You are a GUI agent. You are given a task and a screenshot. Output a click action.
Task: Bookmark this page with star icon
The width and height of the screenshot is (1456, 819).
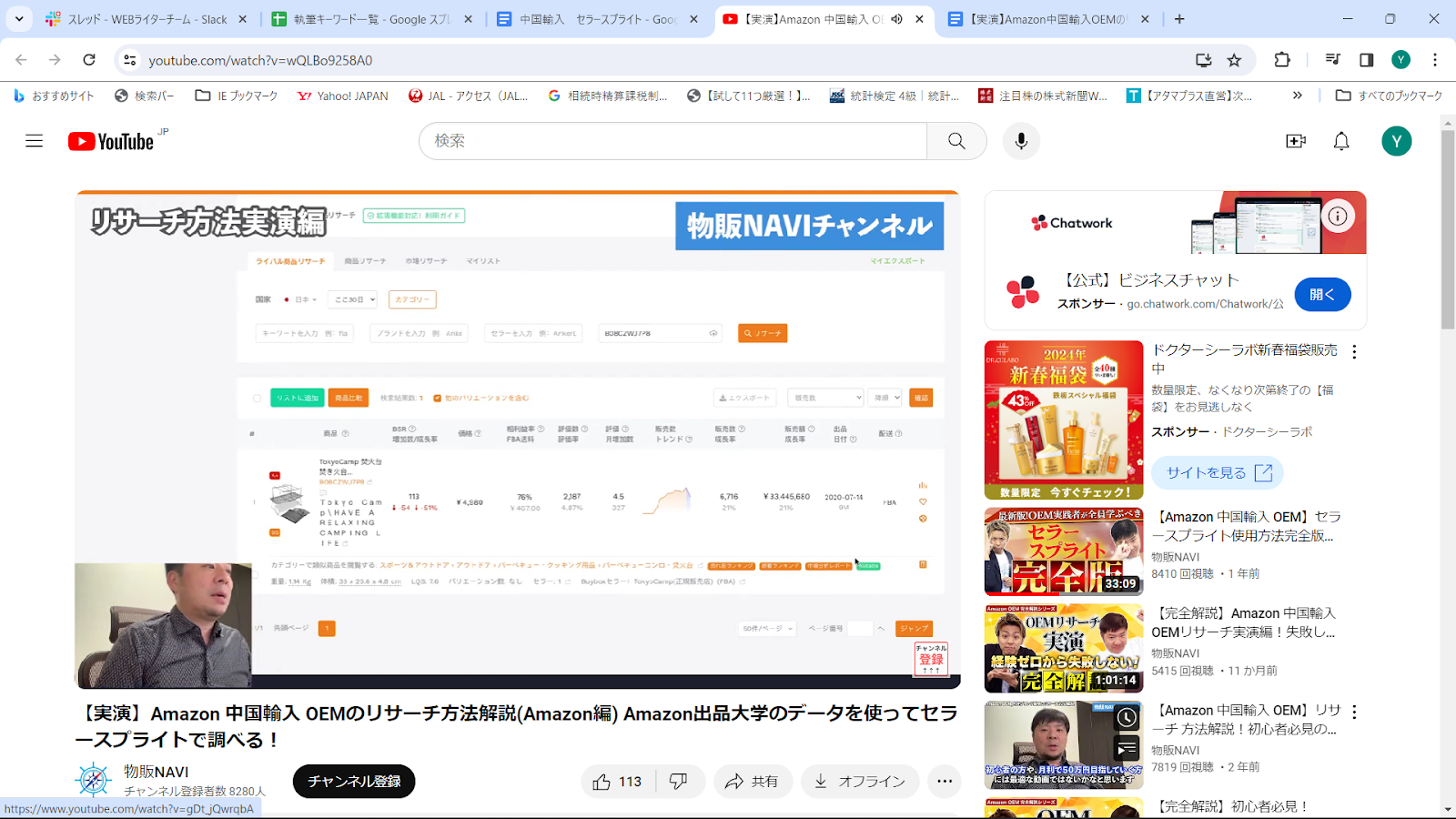coord(1234,60)
